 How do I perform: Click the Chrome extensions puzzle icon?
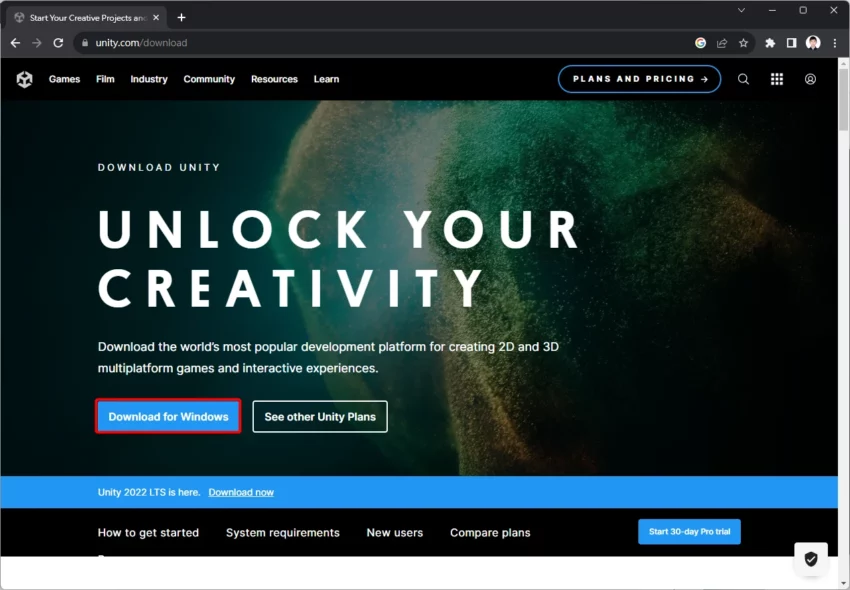click(x=770, y=43)
